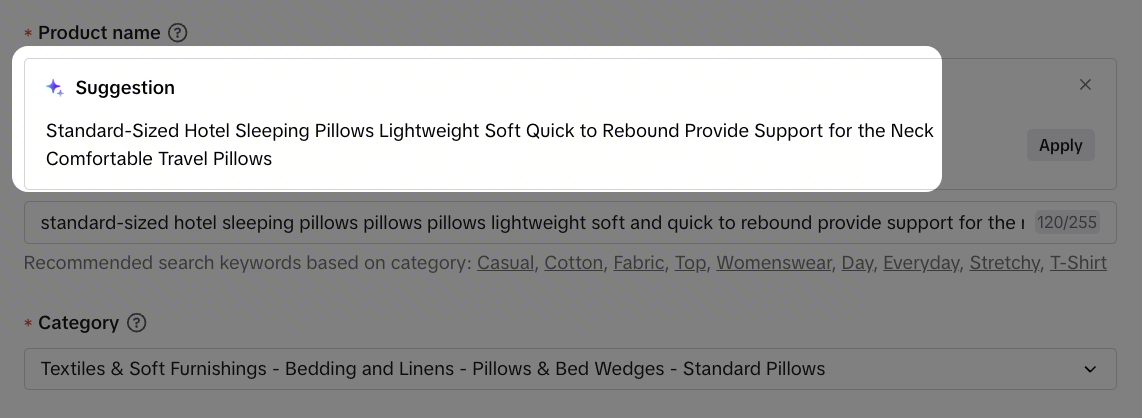Add the Everyday search keyword
Viewport: 1142px width, 418px height.
point(920,263)
